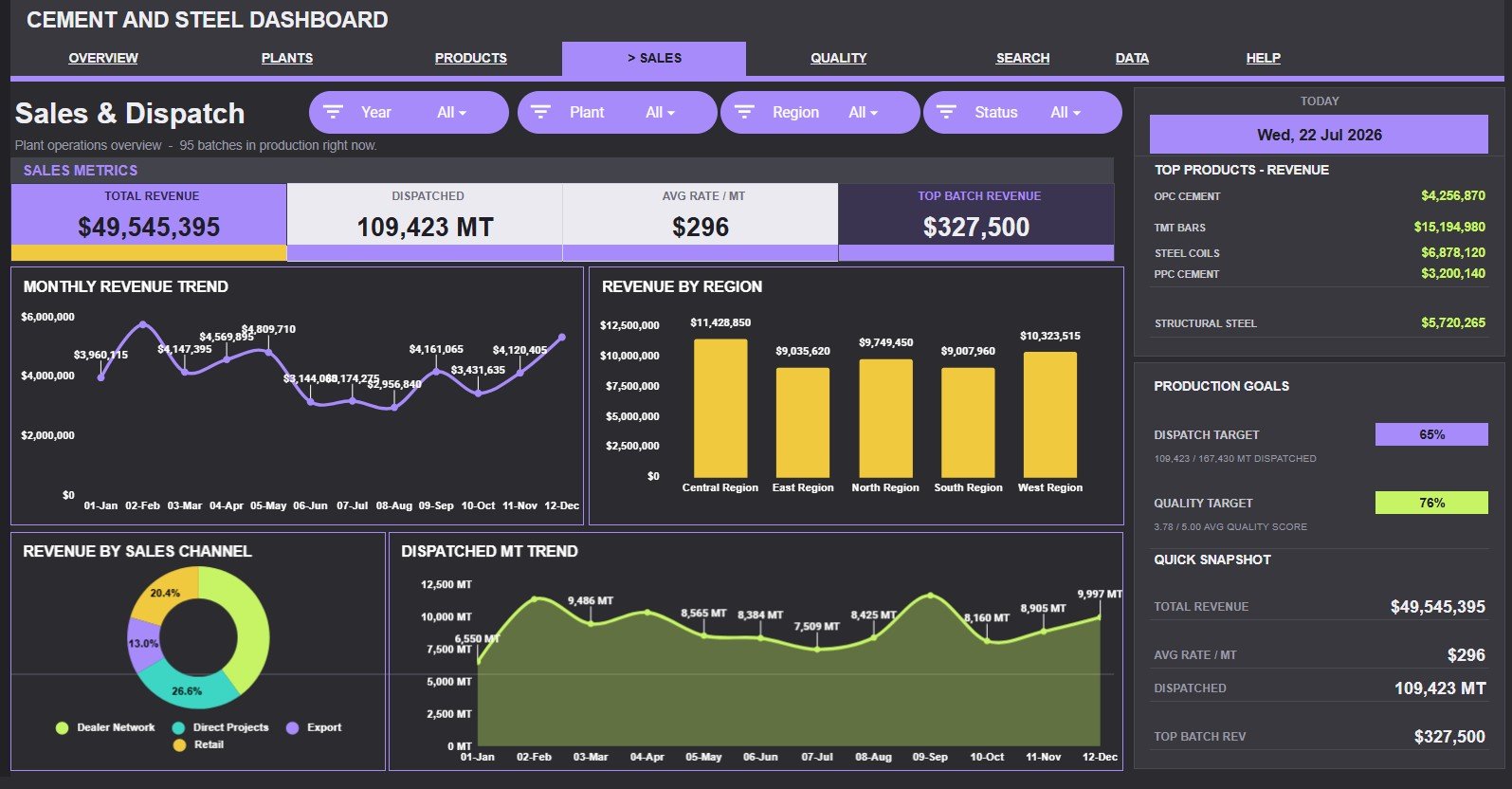Click the PPC Cement revenue $3,200,140
This screenshot has height=789, width=1512.
point(1453,273)
